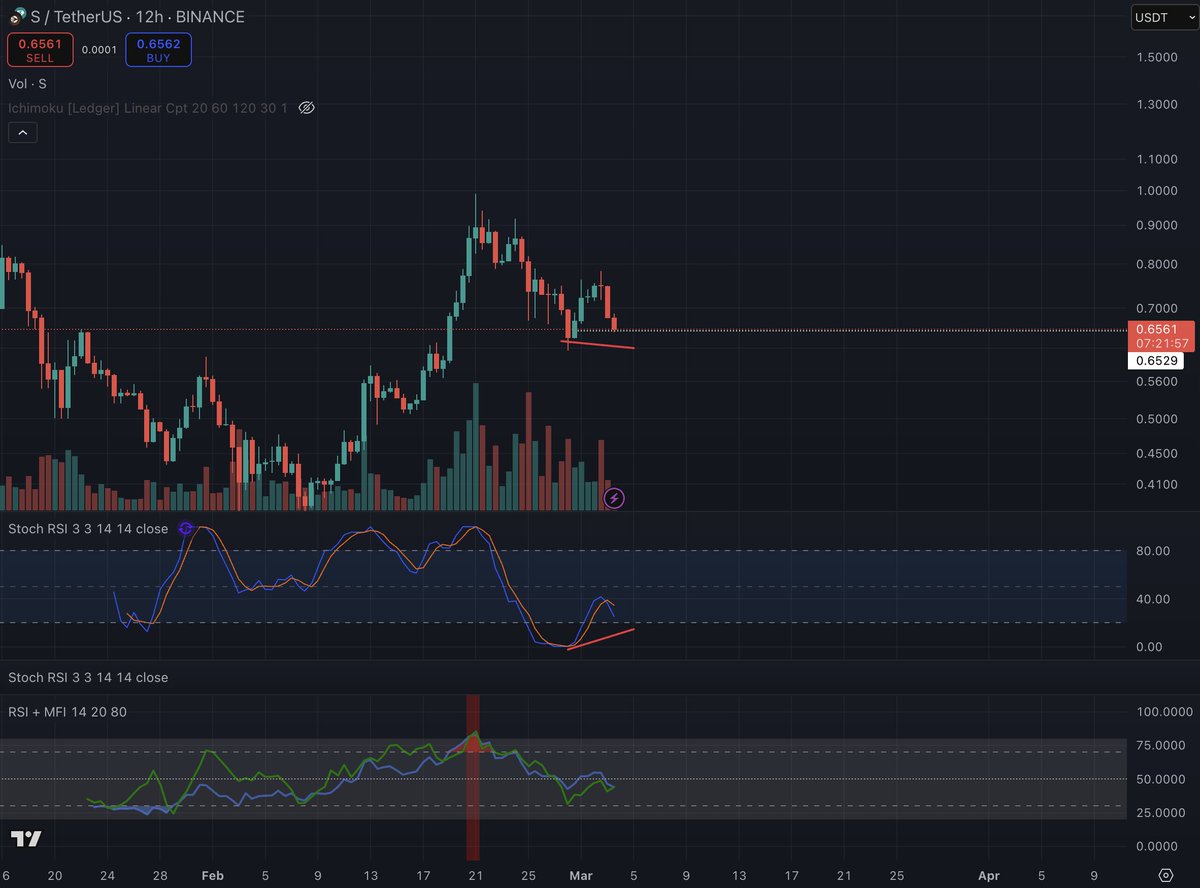Select the RSI + MFI 14 20 80 label
The image size is (1200, 888).
[67, 712]
